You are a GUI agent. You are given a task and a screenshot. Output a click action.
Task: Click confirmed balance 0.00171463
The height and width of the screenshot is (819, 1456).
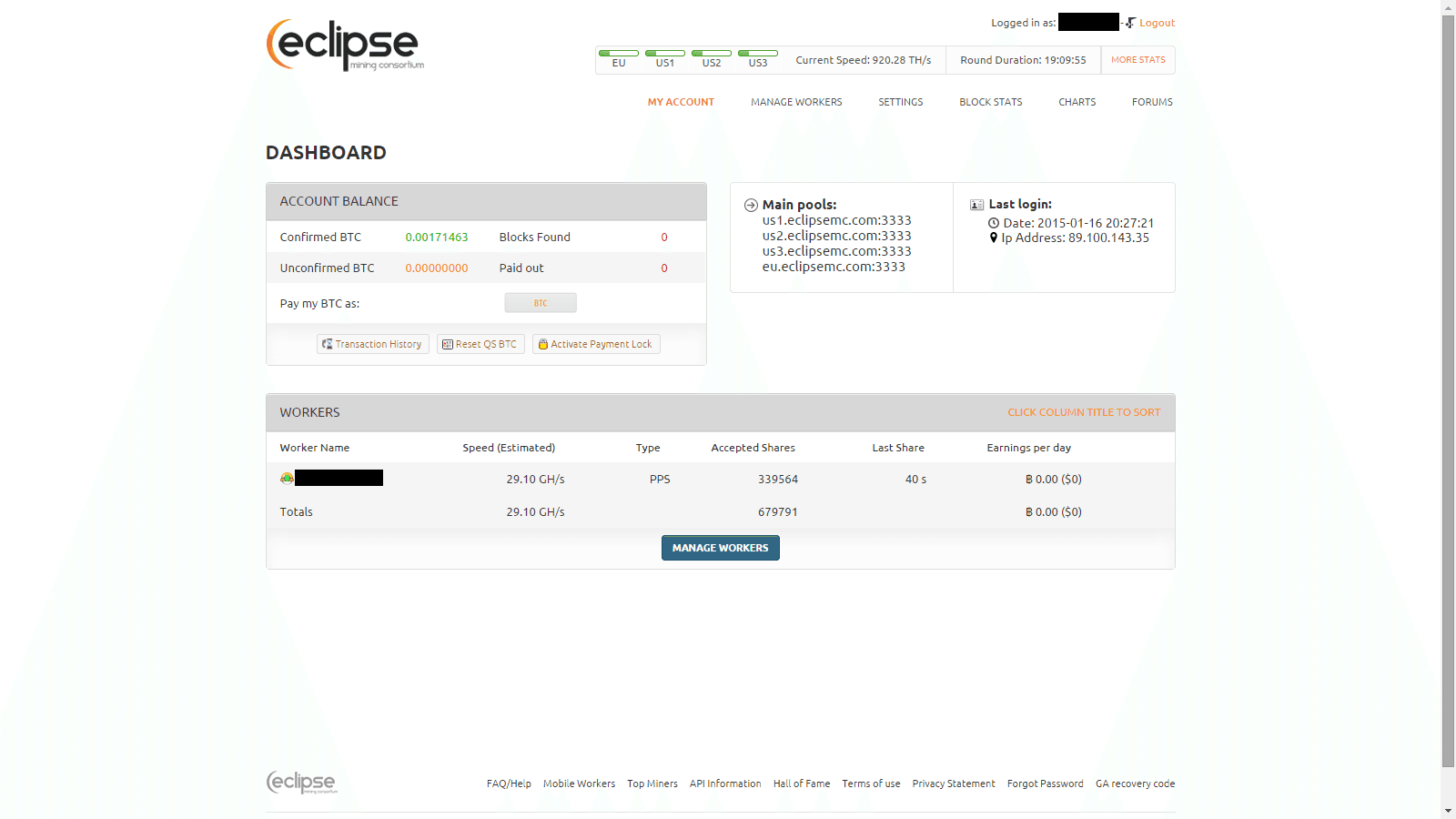(x=437, y=237)
